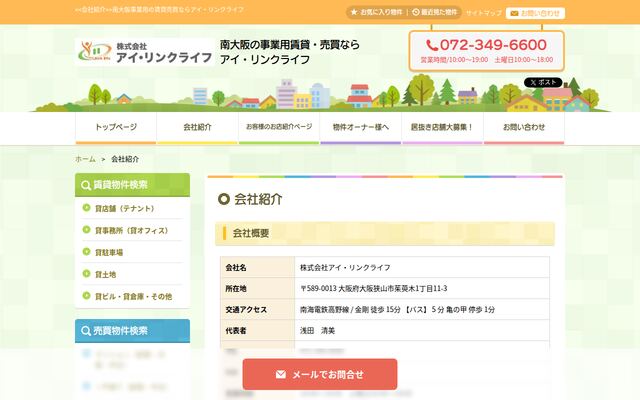Click the green arrow bullet beside 貸土地
The height and width of the screenshot is (400, 640).
click(x=86, y=273)
